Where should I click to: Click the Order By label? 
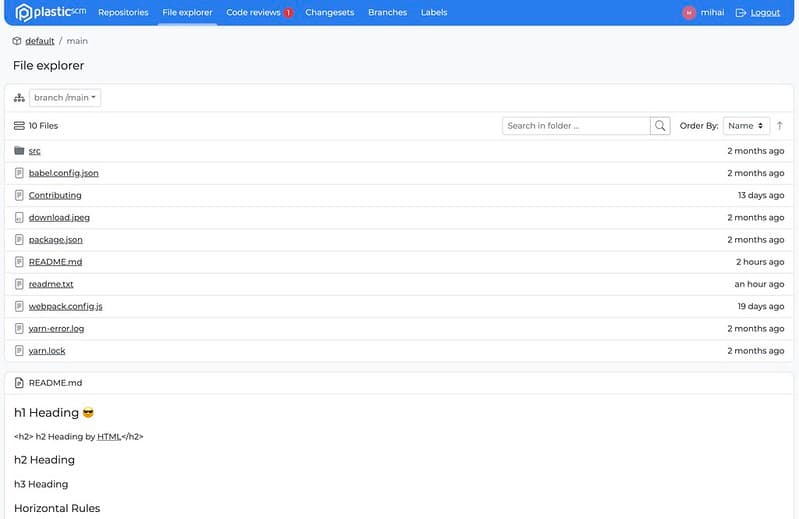699,126
